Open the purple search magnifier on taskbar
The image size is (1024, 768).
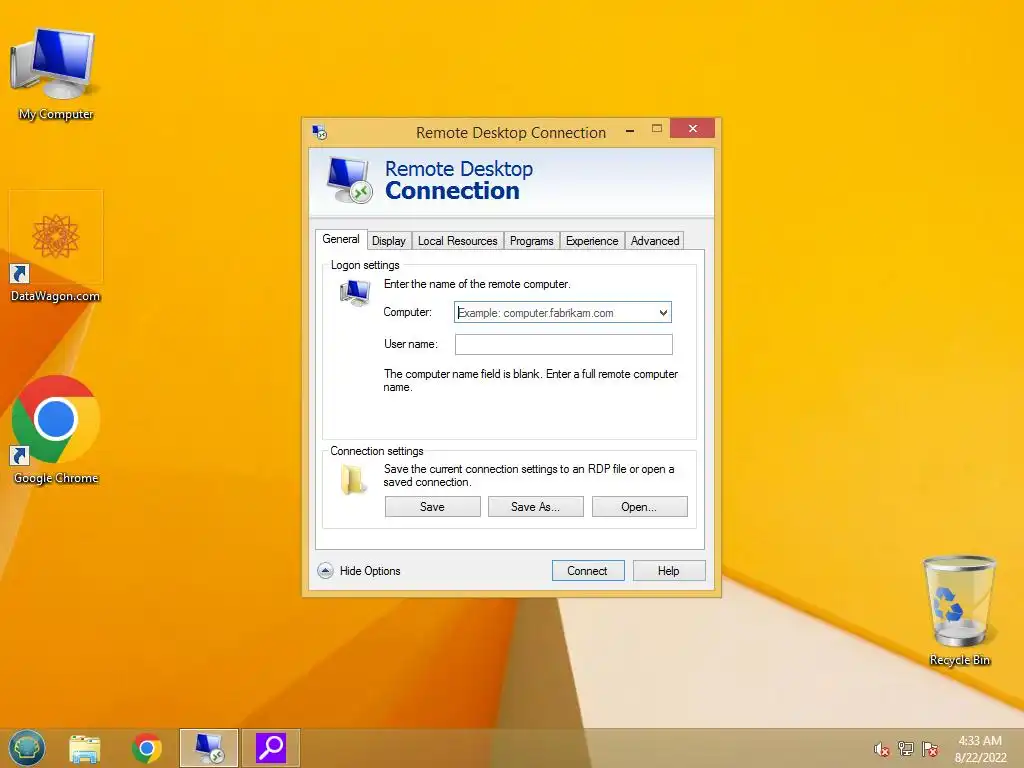point(270,748)
